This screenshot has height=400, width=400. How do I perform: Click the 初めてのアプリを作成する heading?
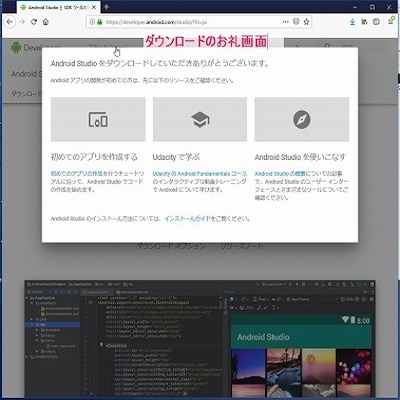click(94, 157)
